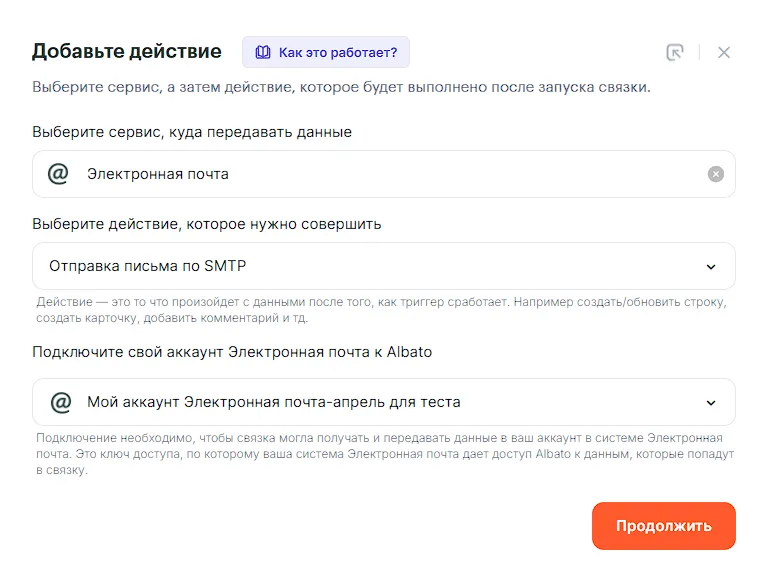Click the 'Выберите сервис, куда передавать данные' label
Image resolution: width=771 pixels, height=584 pixels.
[x=192, y=132]
